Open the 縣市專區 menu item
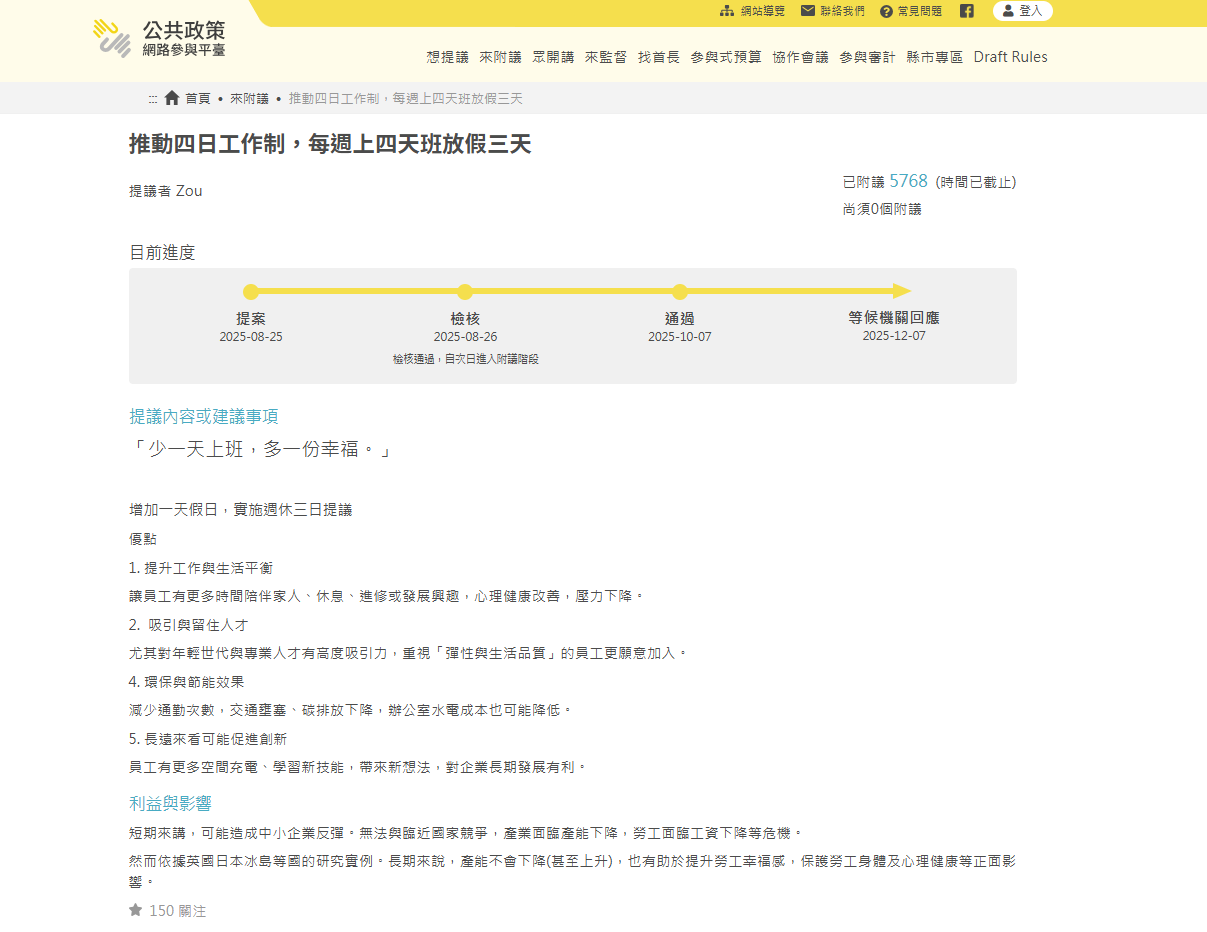The height and width of the screenshot is (932, 1207). coord(935,57)
